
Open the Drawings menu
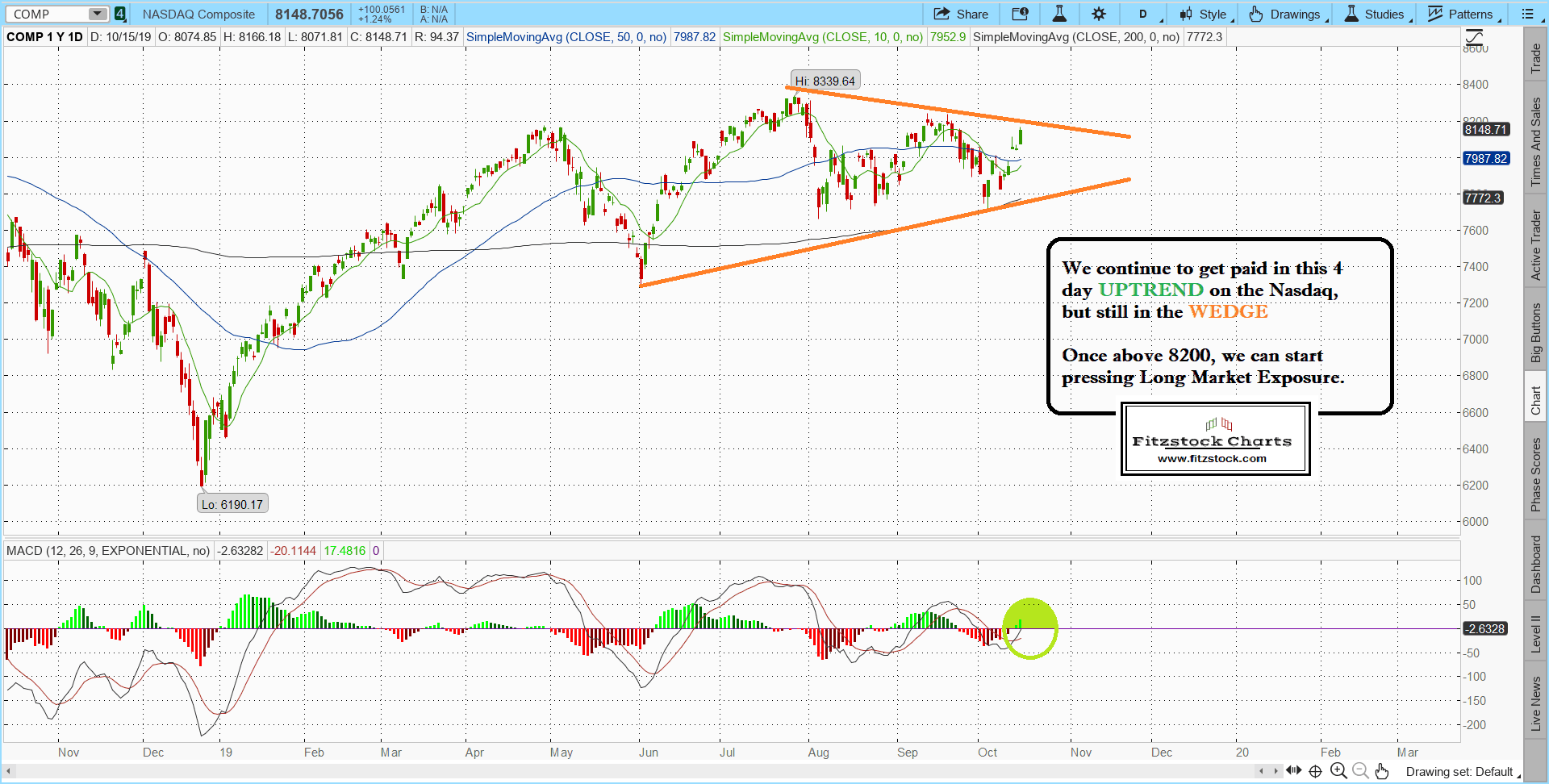pos(1288,14)
